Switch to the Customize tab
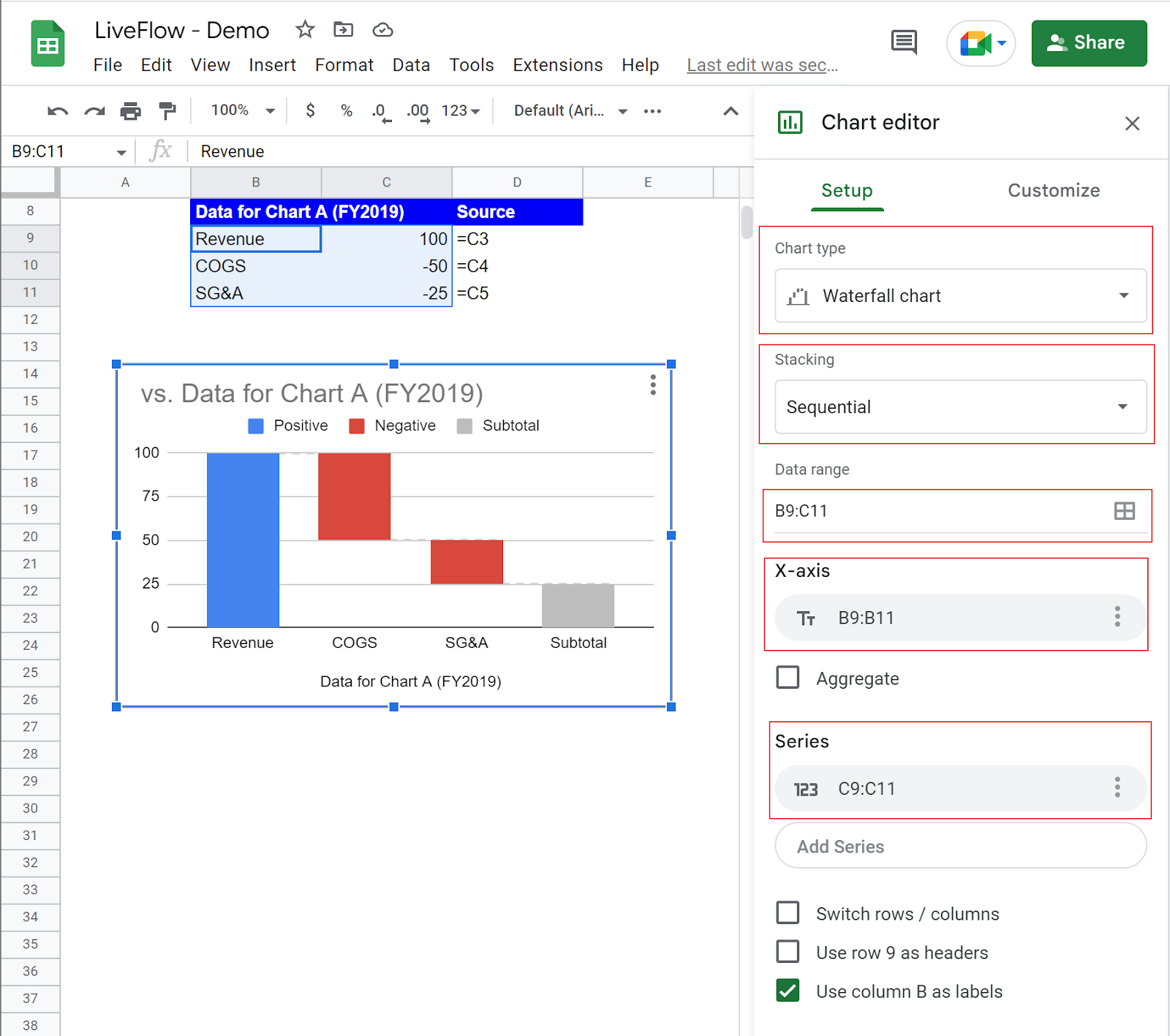This screenshot has height=1036, width=1170. click(x=1054, y=191)
